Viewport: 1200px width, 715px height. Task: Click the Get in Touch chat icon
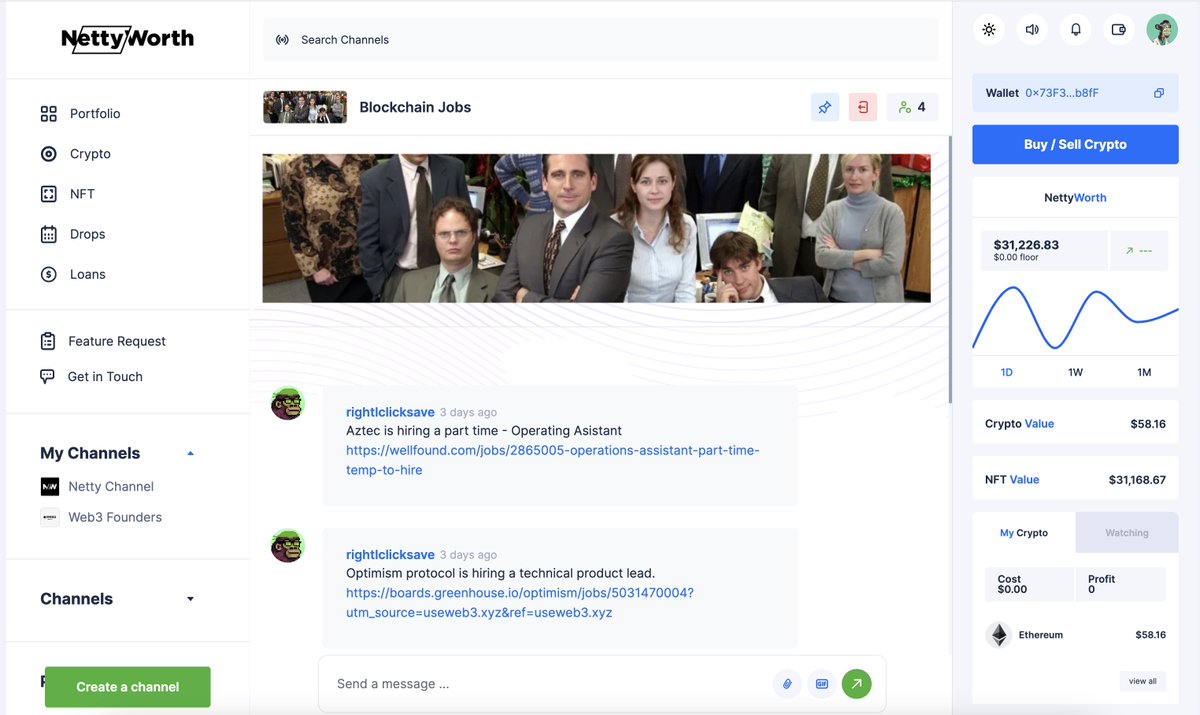tap(47, 377)
